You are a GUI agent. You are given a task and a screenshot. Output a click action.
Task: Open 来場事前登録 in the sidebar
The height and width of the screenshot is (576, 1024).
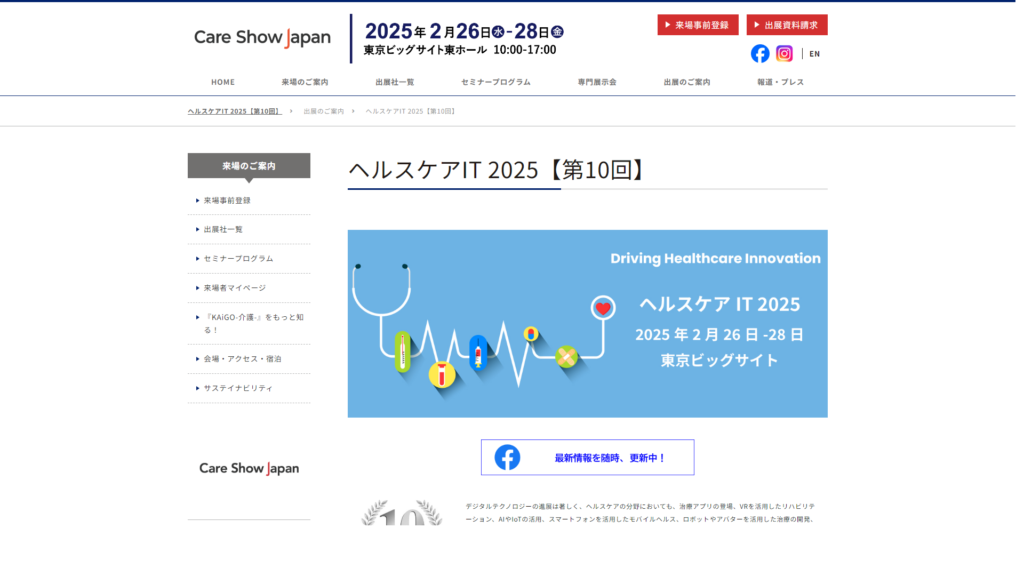[229, 202]
